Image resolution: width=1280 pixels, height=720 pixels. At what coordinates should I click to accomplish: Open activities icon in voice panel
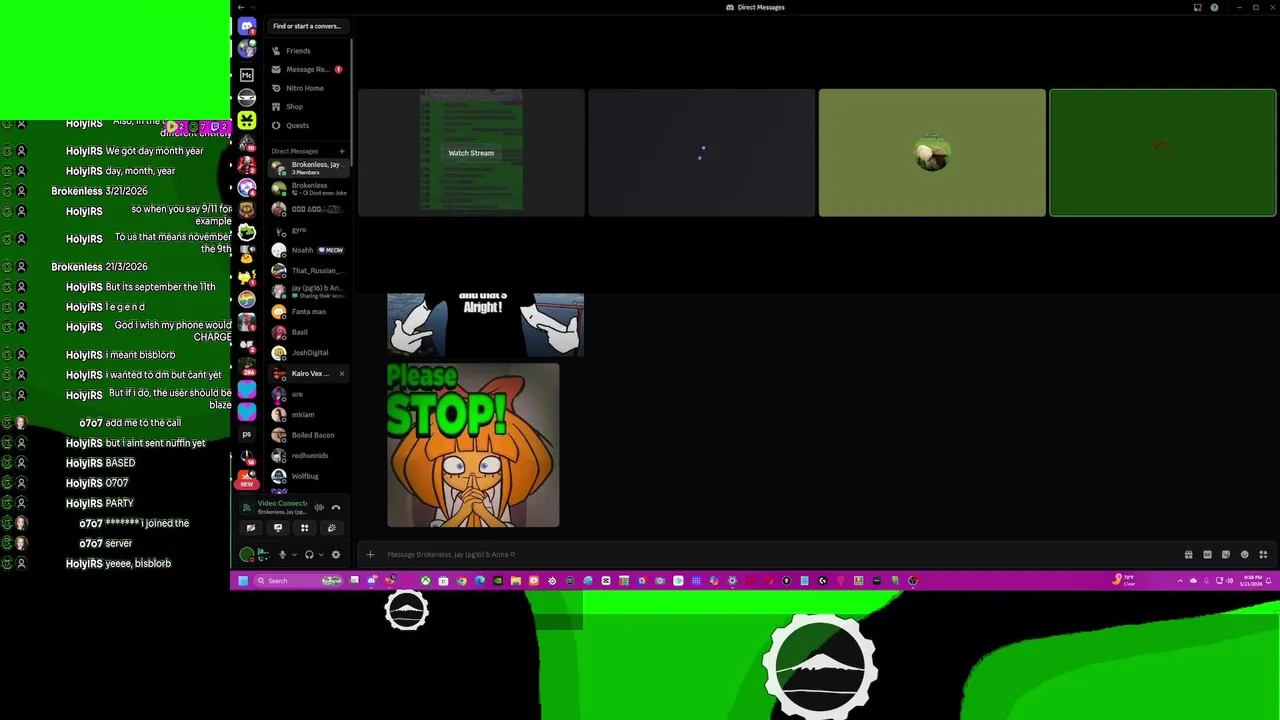305,528
